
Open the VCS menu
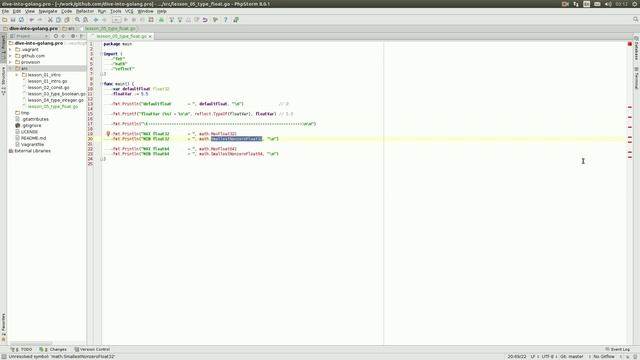(129, 11)
